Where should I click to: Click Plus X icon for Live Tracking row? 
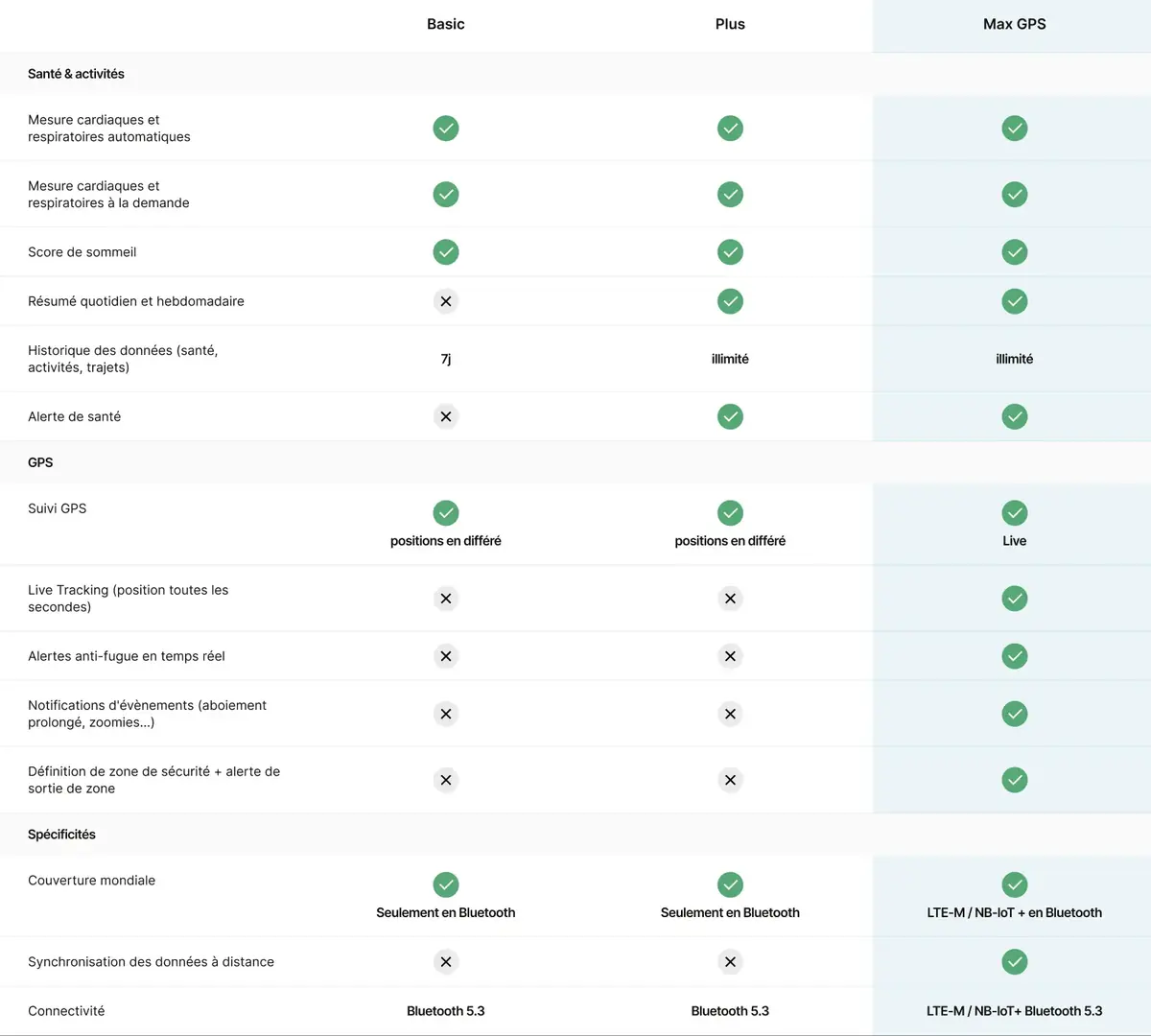point(730,599)
